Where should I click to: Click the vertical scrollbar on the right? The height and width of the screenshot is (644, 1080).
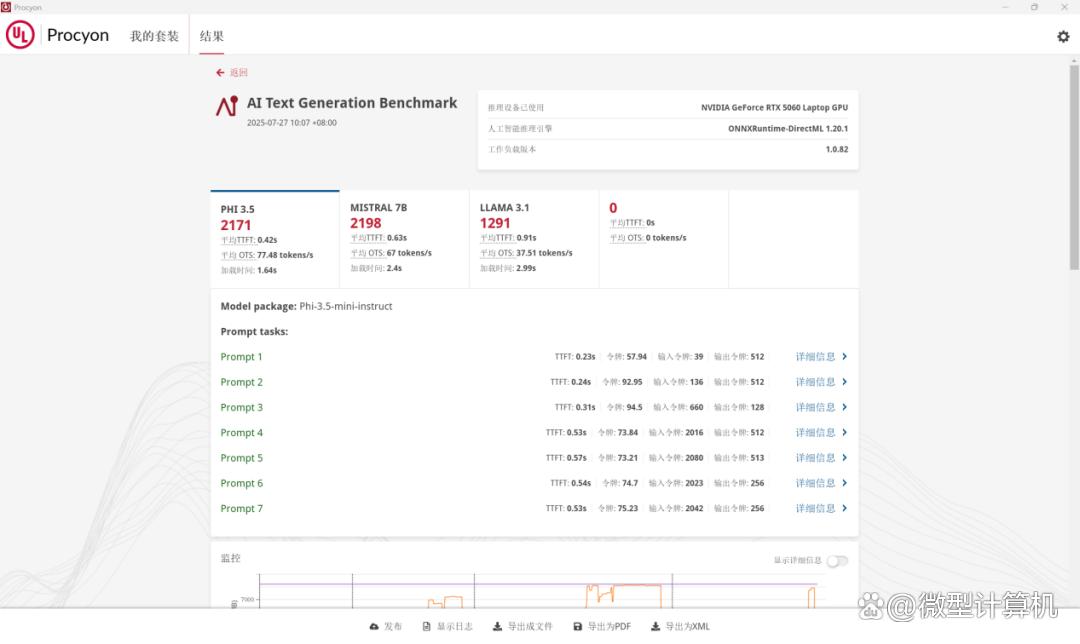click(x=1074, y=160)
